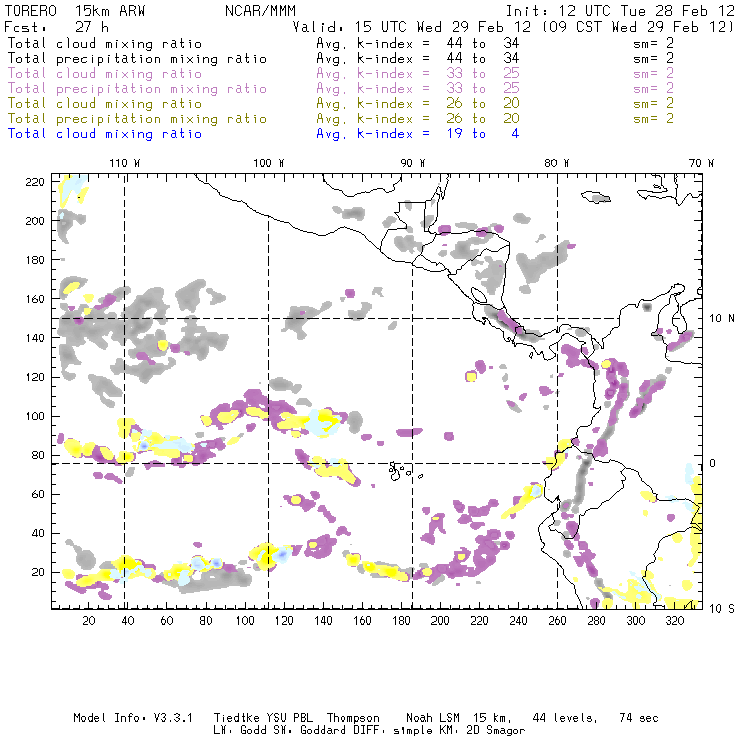
Task: Select the 'Fcst: 27 h' forecast hour text
Action: [x=56, y=27]
